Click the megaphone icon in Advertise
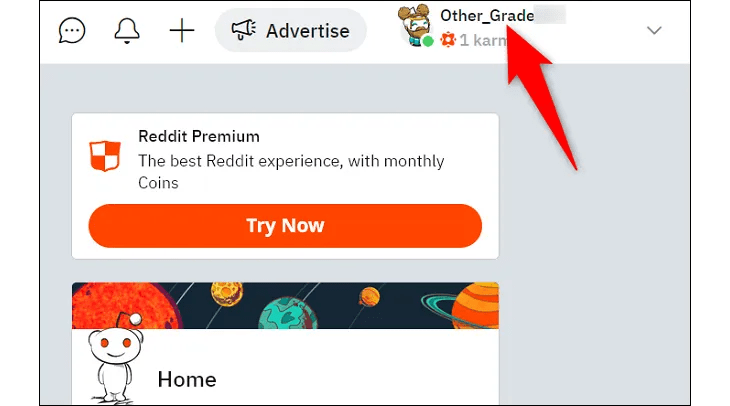 click(243, 30)
